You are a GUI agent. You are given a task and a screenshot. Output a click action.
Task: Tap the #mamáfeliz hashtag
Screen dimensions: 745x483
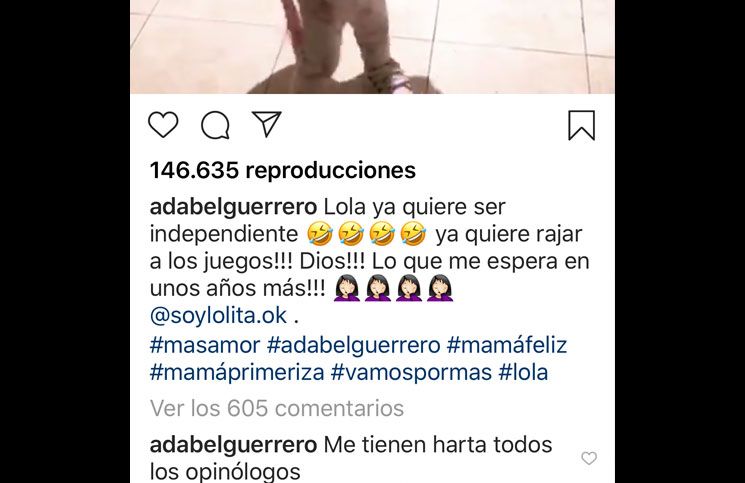(507, 345)
